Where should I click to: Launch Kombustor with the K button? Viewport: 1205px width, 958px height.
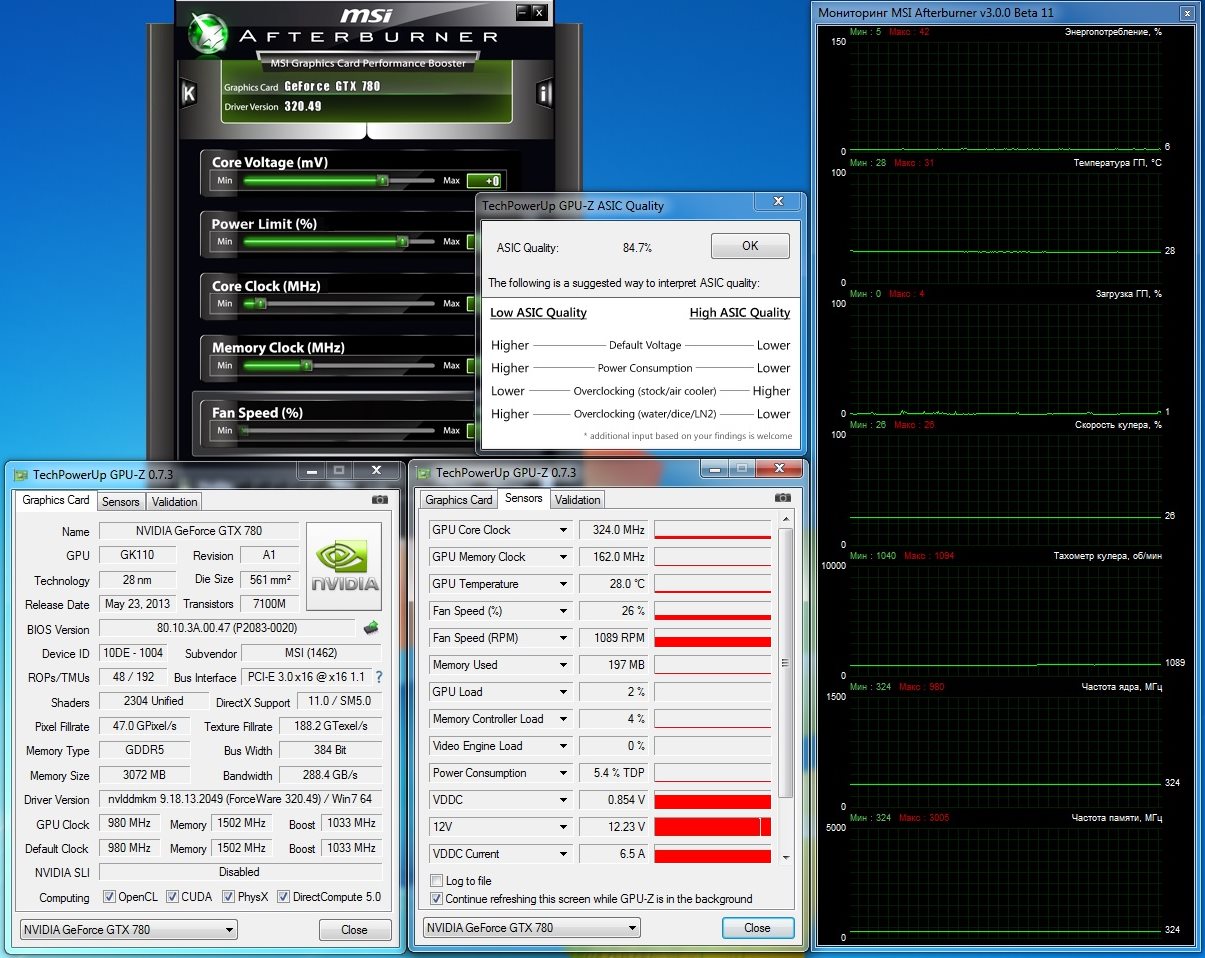coord(188,93)
